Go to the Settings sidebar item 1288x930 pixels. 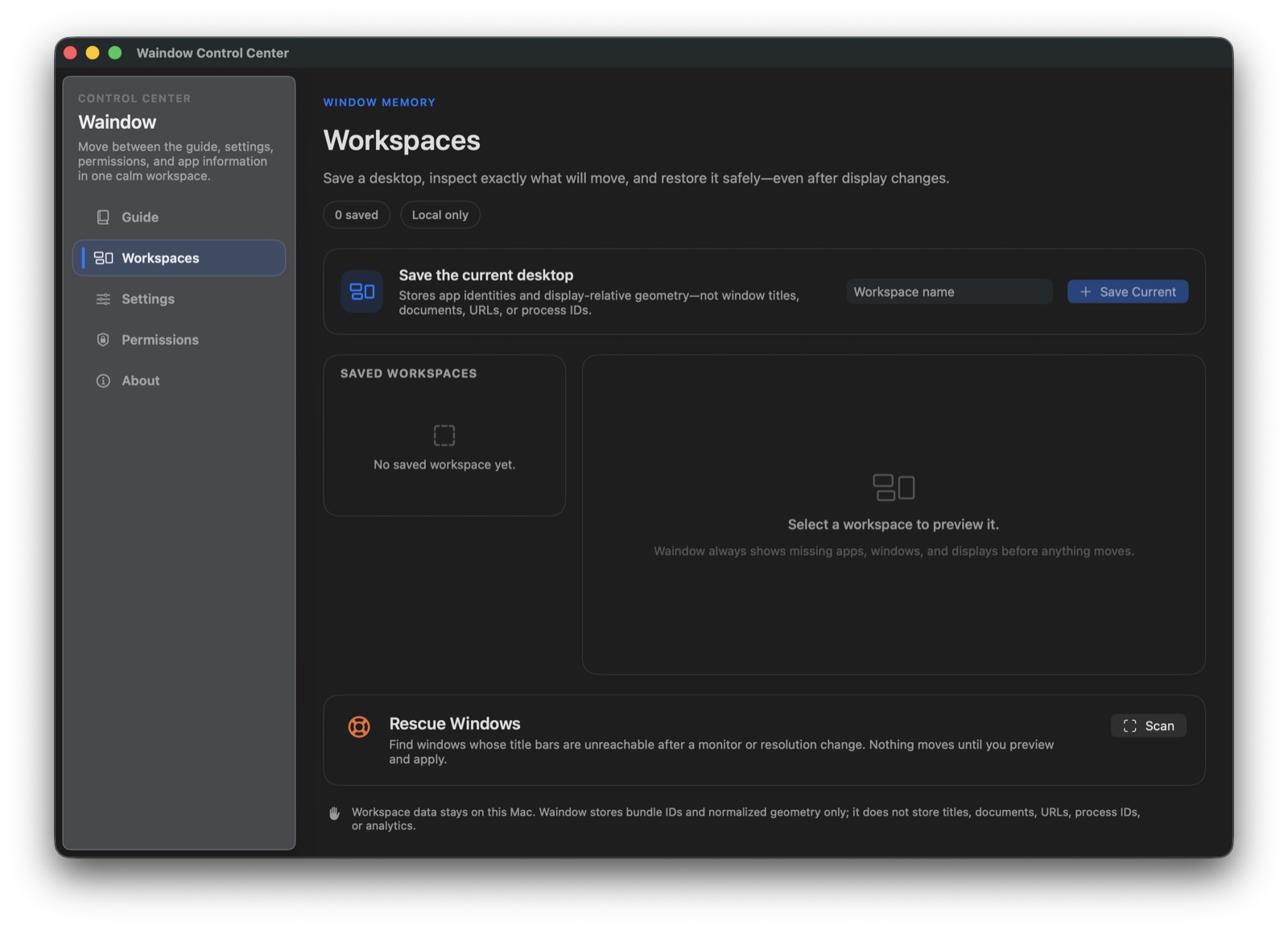click(x=179, y=299)
